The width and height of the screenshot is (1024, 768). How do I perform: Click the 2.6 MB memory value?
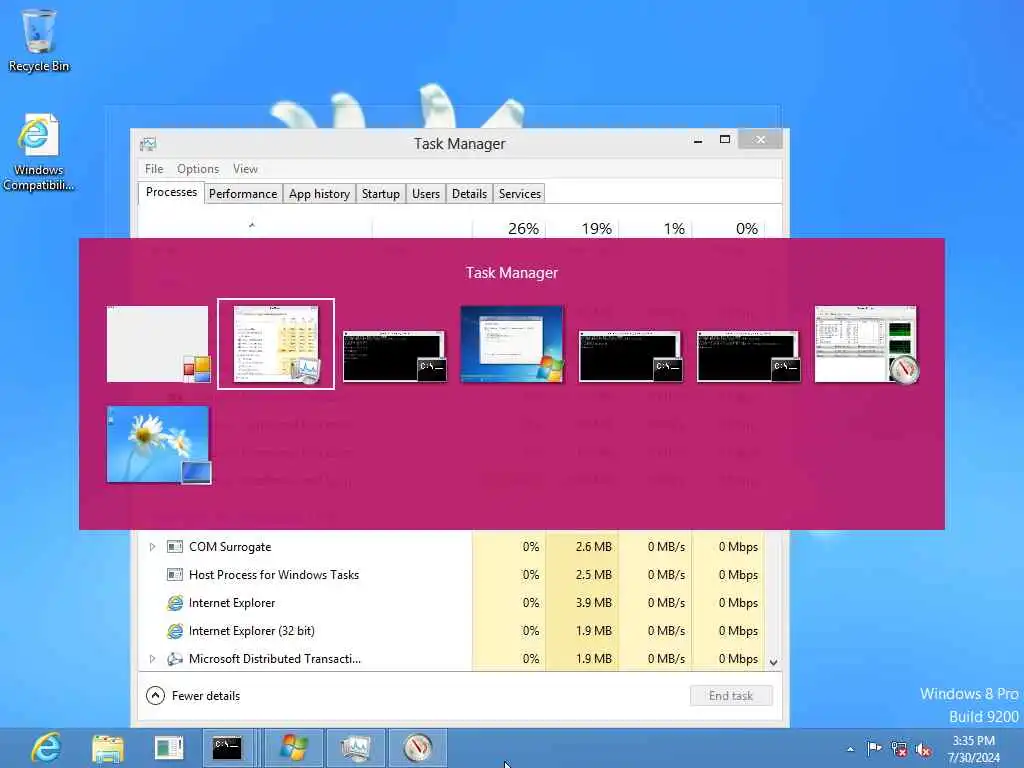click(594, 547)
